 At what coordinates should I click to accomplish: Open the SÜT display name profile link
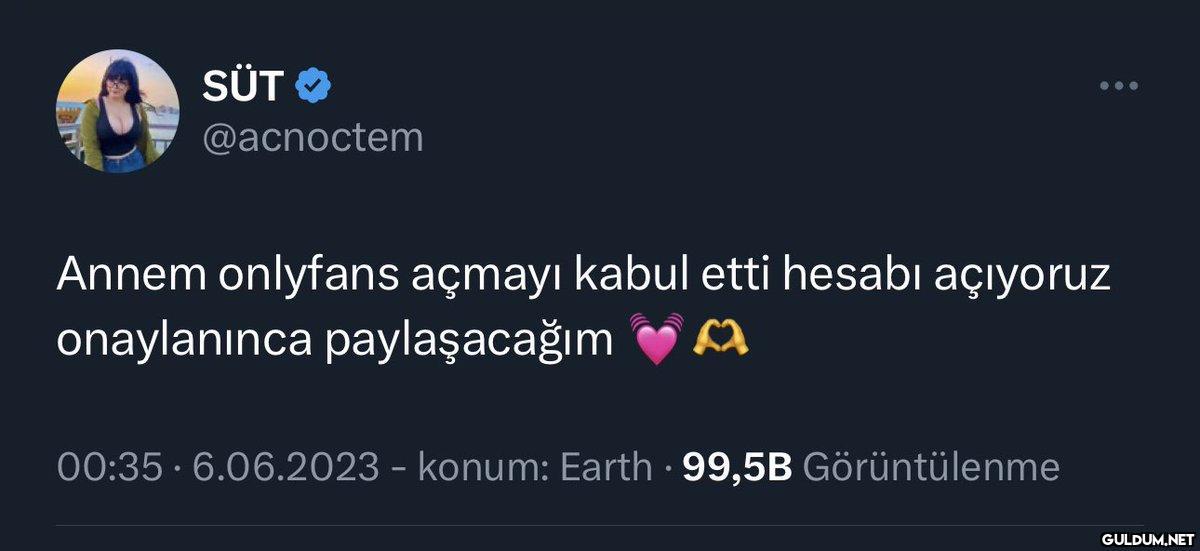pyautogui.click(x=245, y=88)
